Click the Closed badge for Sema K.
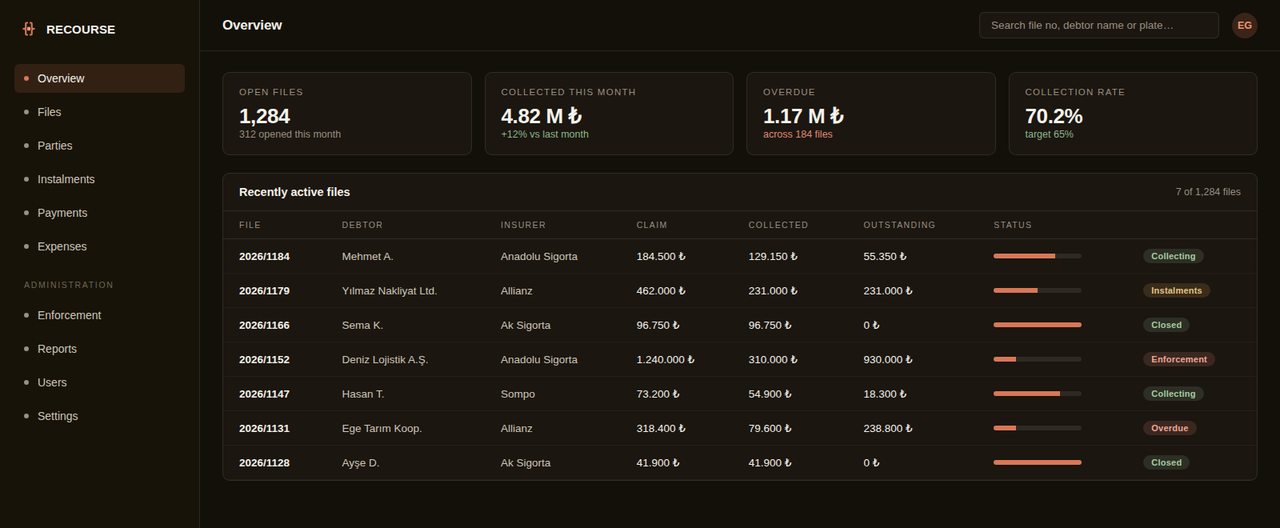 click(1166, 325)
